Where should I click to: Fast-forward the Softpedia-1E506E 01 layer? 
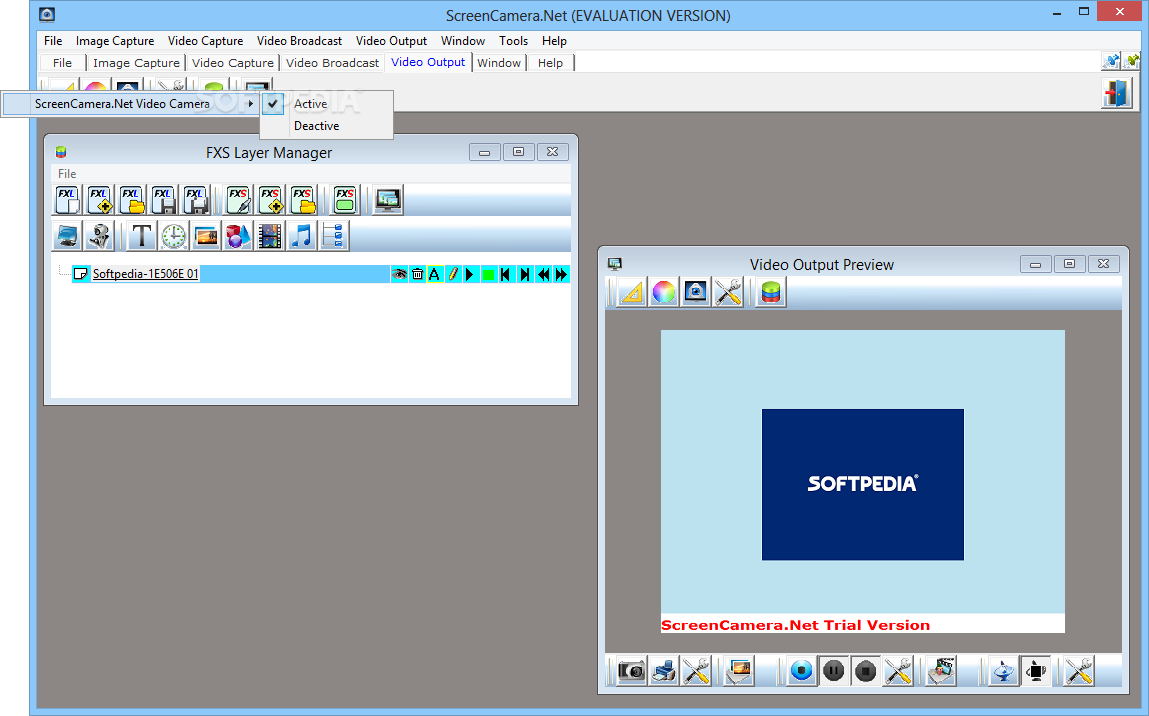click(561, 274)
